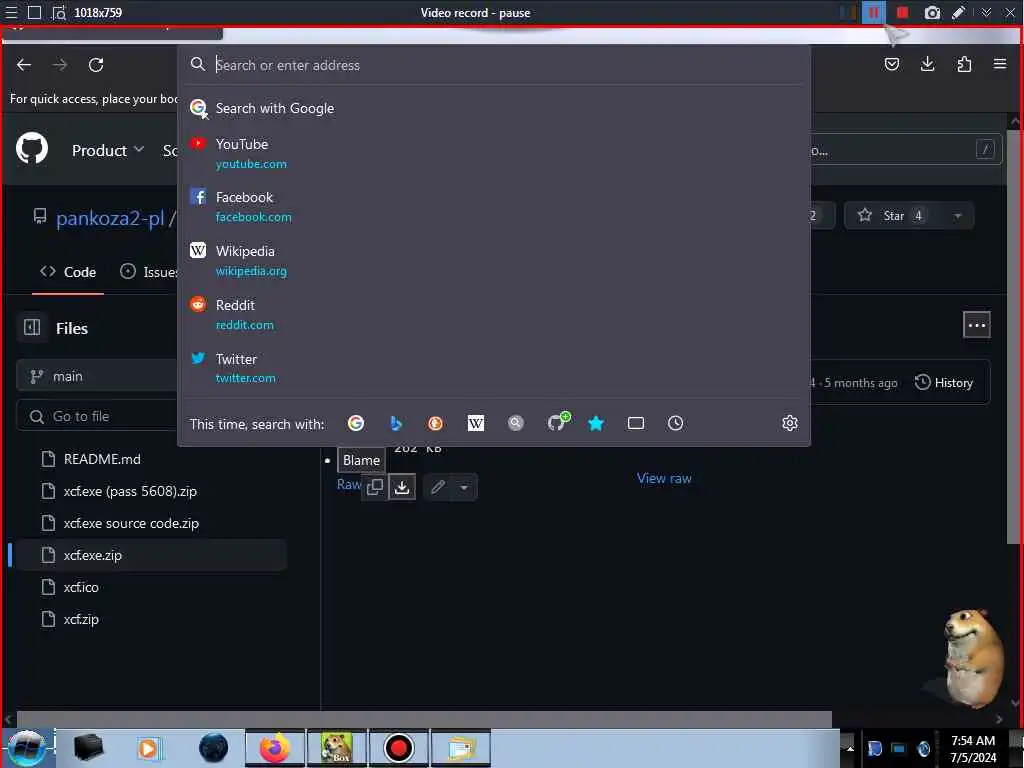The image size is (1024, 768).
Task: Pause recording in the video recorder bar
Action: point(874,12)
